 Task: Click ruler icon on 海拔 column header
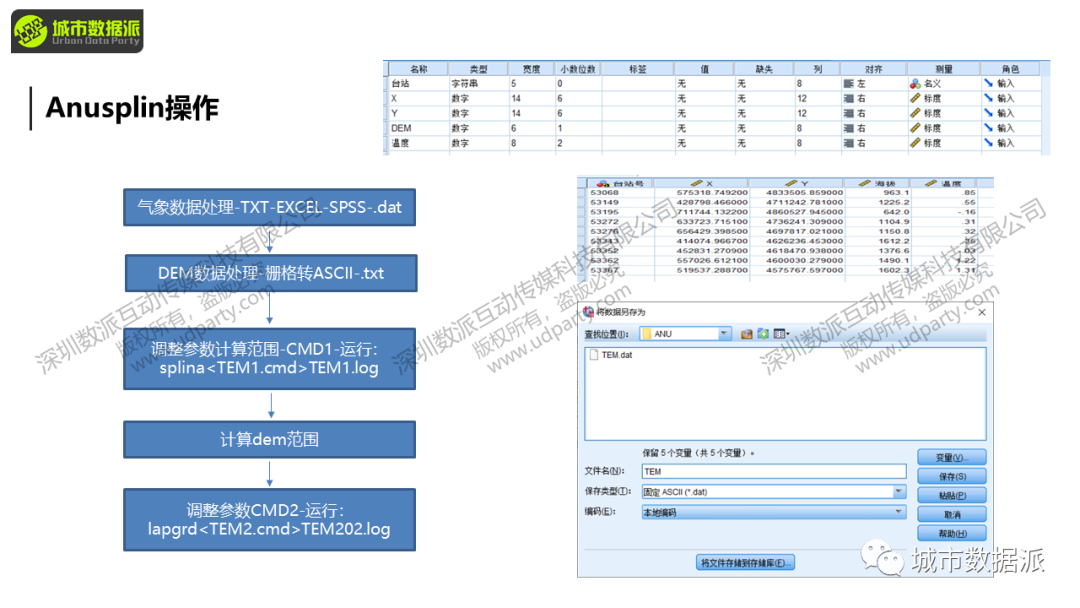click(x=865, y=183)
